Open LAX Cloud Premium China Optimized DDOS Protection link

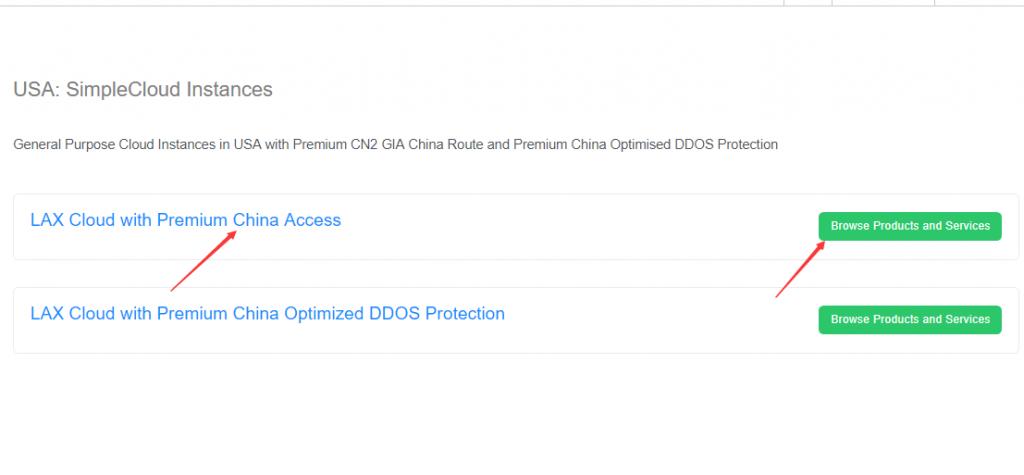(x=267, y=314)
